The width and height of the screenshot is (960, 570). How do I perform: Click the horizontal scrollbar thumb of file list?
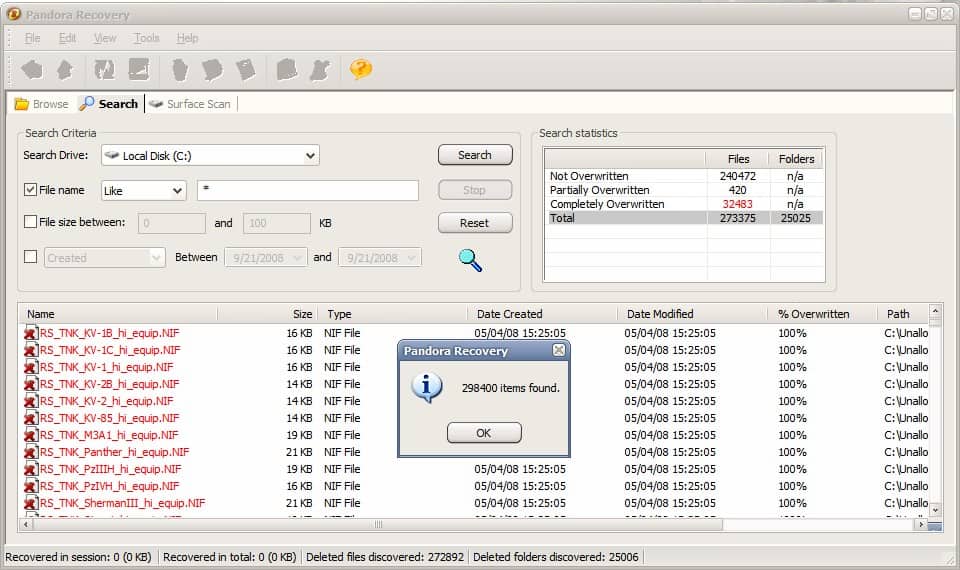click(378, 525)
